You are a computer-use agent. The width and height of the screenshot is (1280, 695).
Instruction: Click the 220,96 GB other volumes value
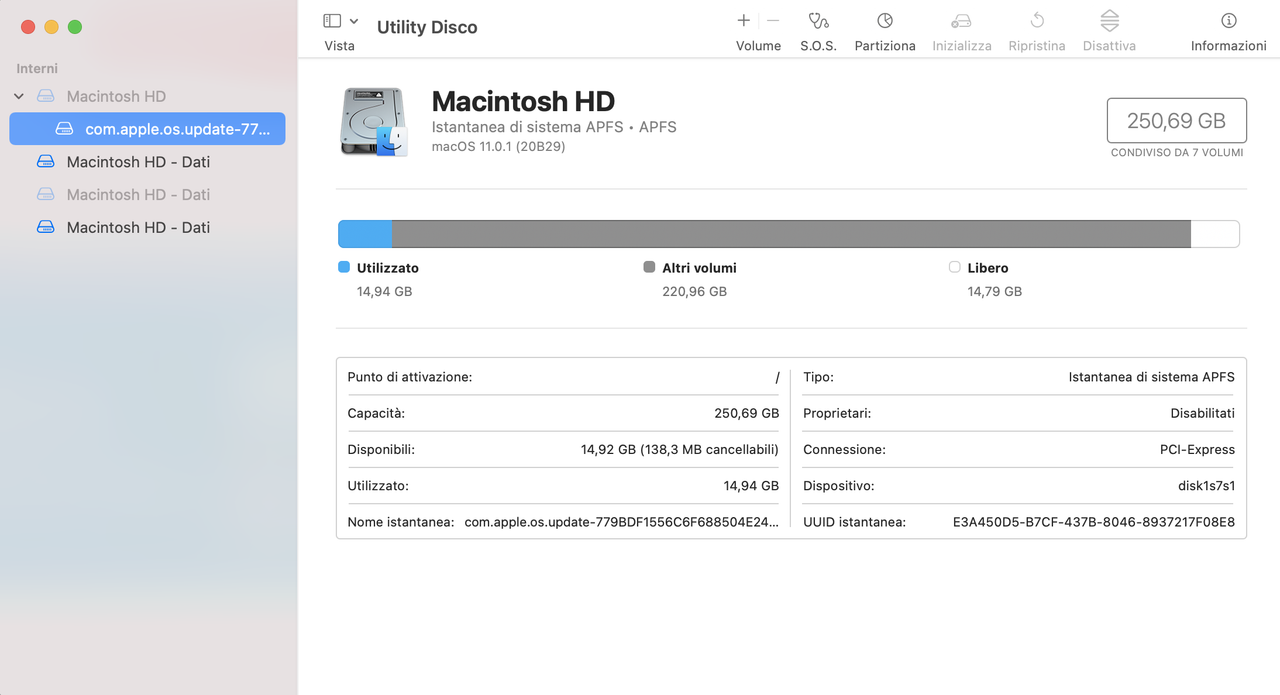click(694, 292)
